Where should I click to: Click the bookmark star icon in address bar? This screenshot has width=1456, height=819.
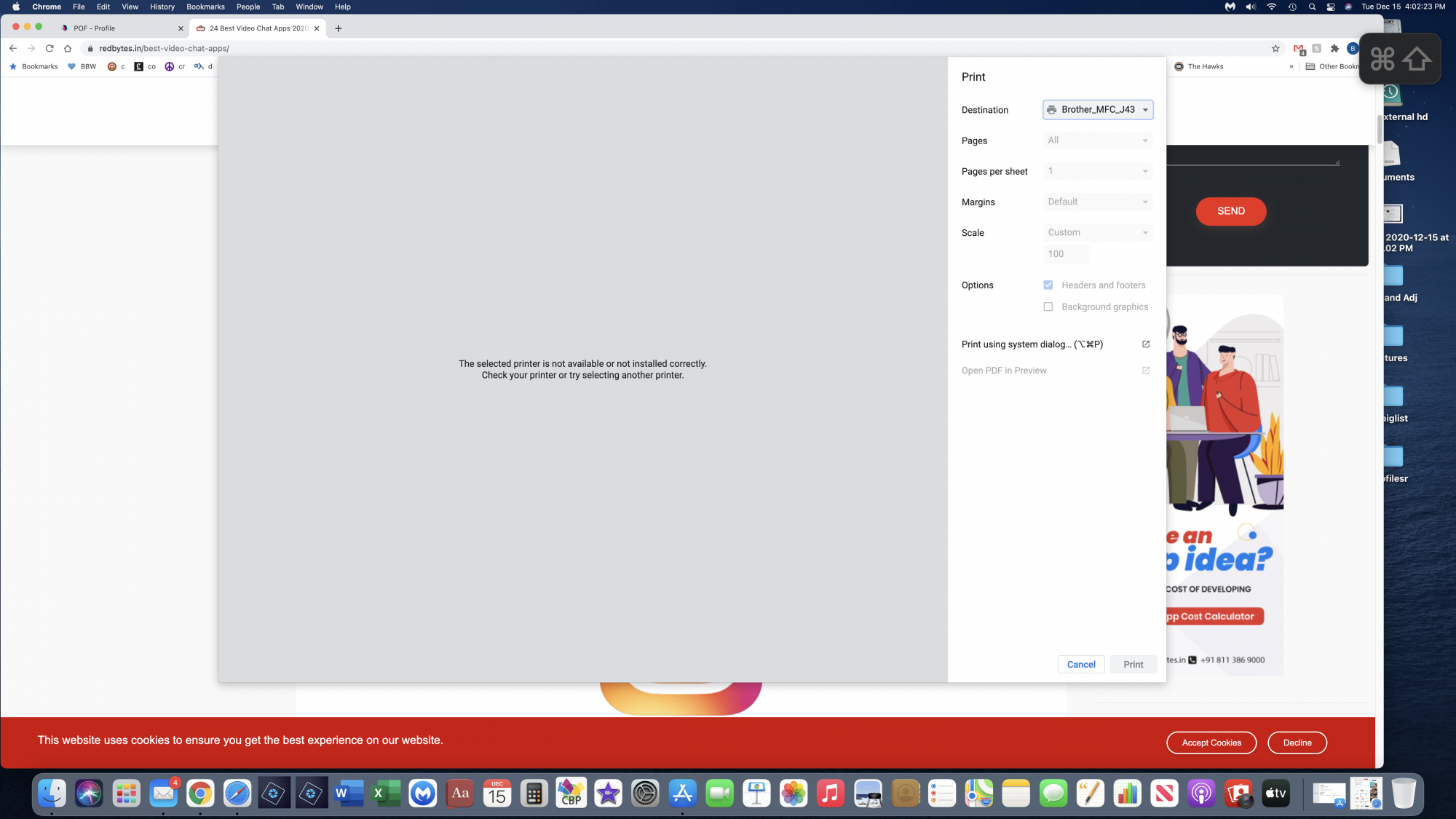tap(1275, 49)
